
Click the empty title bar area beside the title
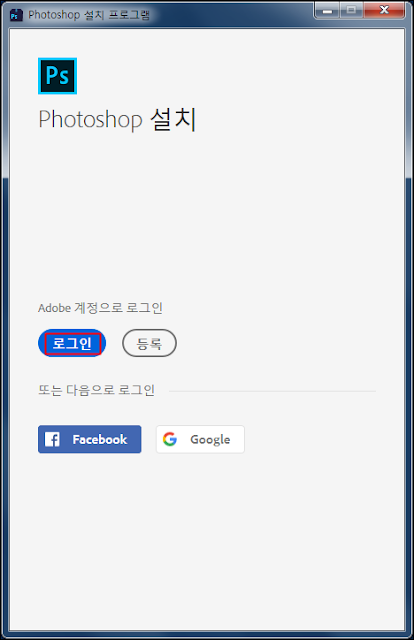click(231, 15)
